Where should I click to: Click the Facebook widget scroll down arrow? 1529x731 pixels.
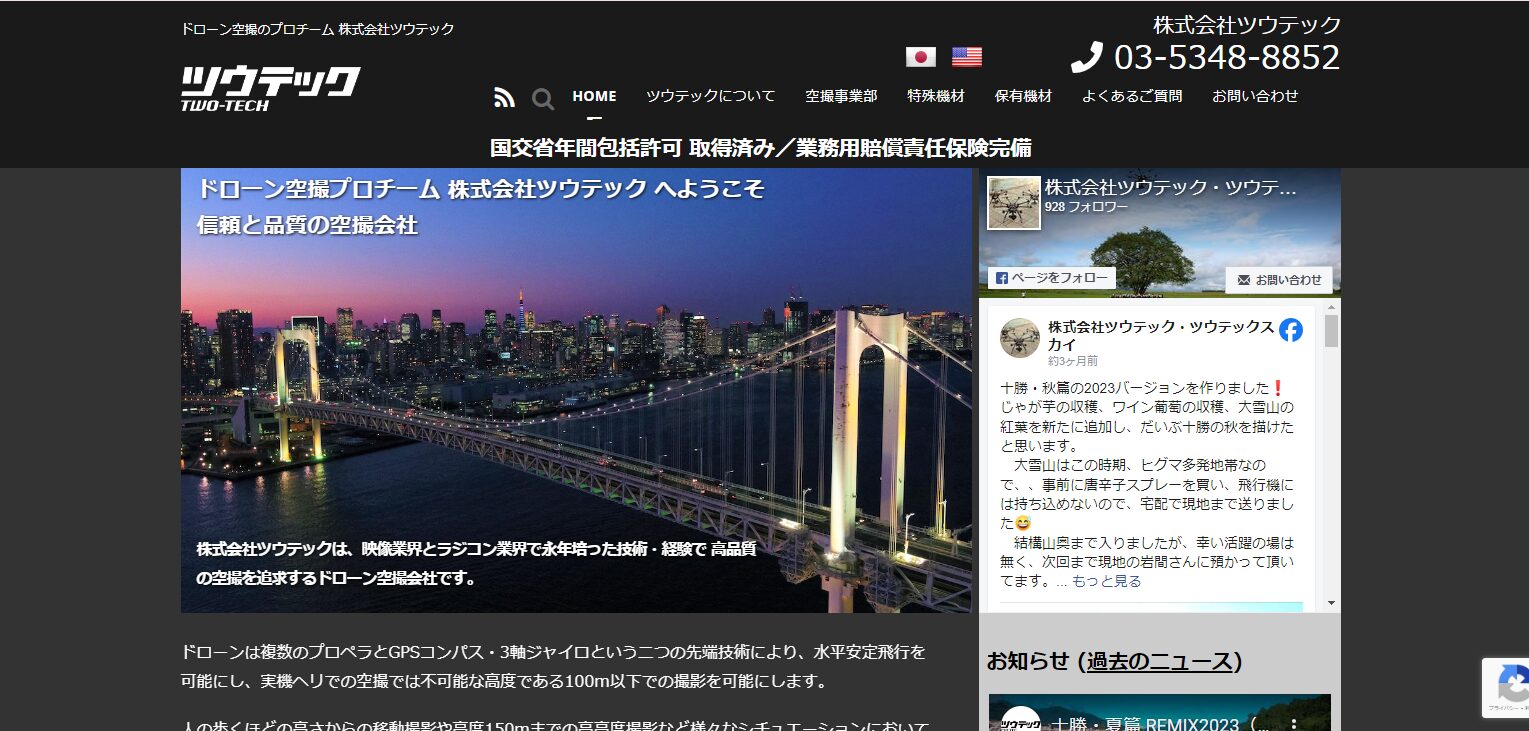(x=1331, y=603)
